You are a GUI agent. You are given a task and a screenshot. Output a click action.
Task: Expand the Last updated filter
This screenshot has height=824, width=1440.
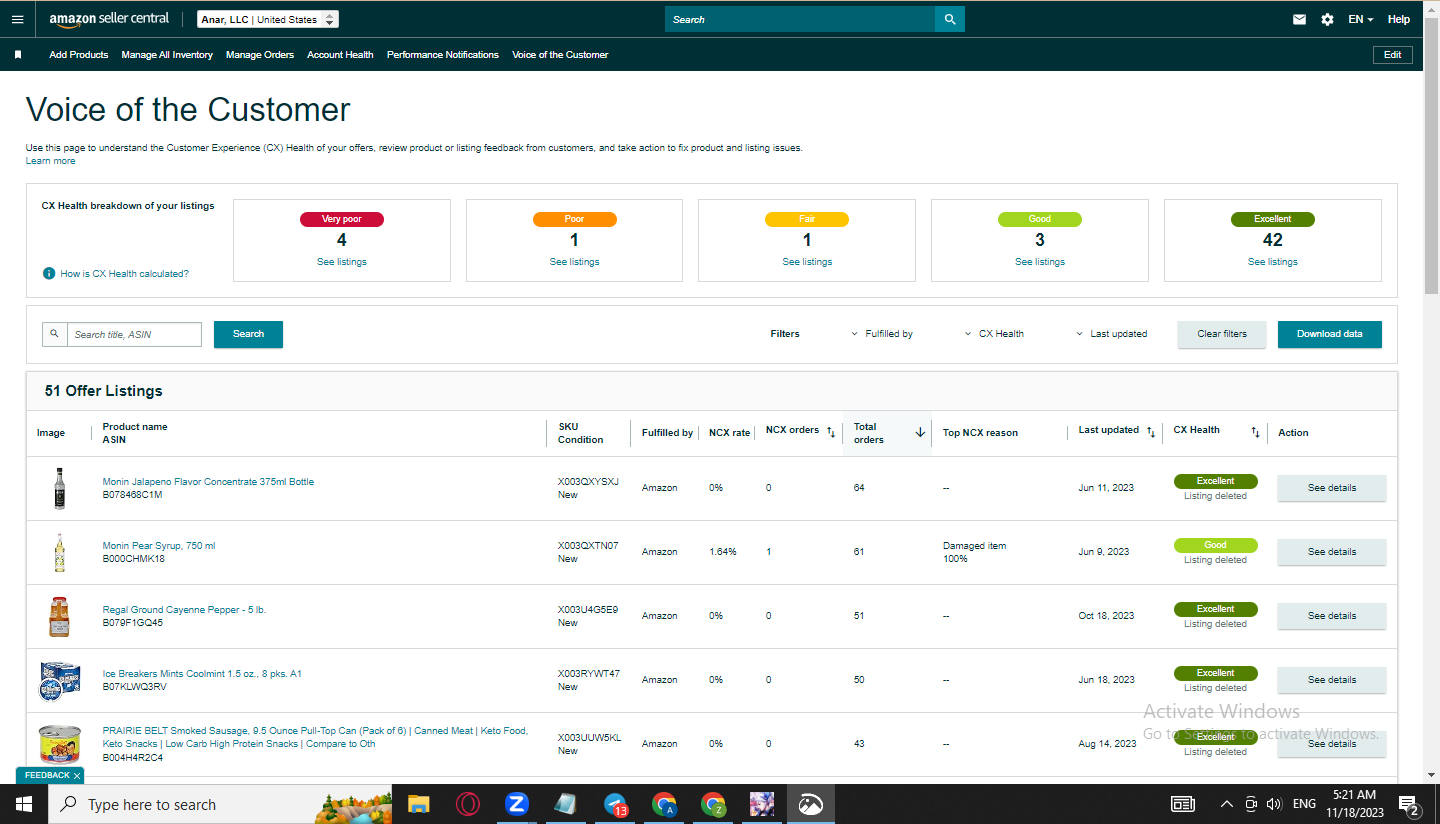click(1112, 334)
